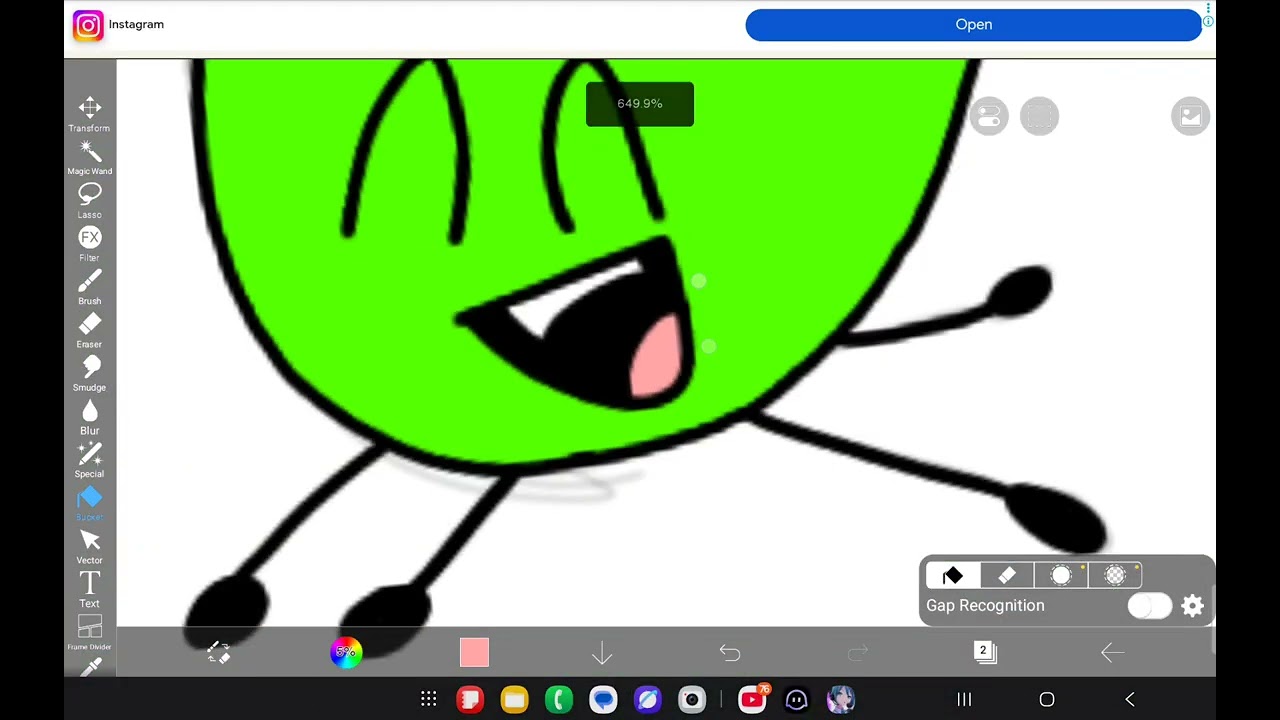1280x720 pixels.
Task: Open the Android apps grid drawer
Action: [428, 699]
